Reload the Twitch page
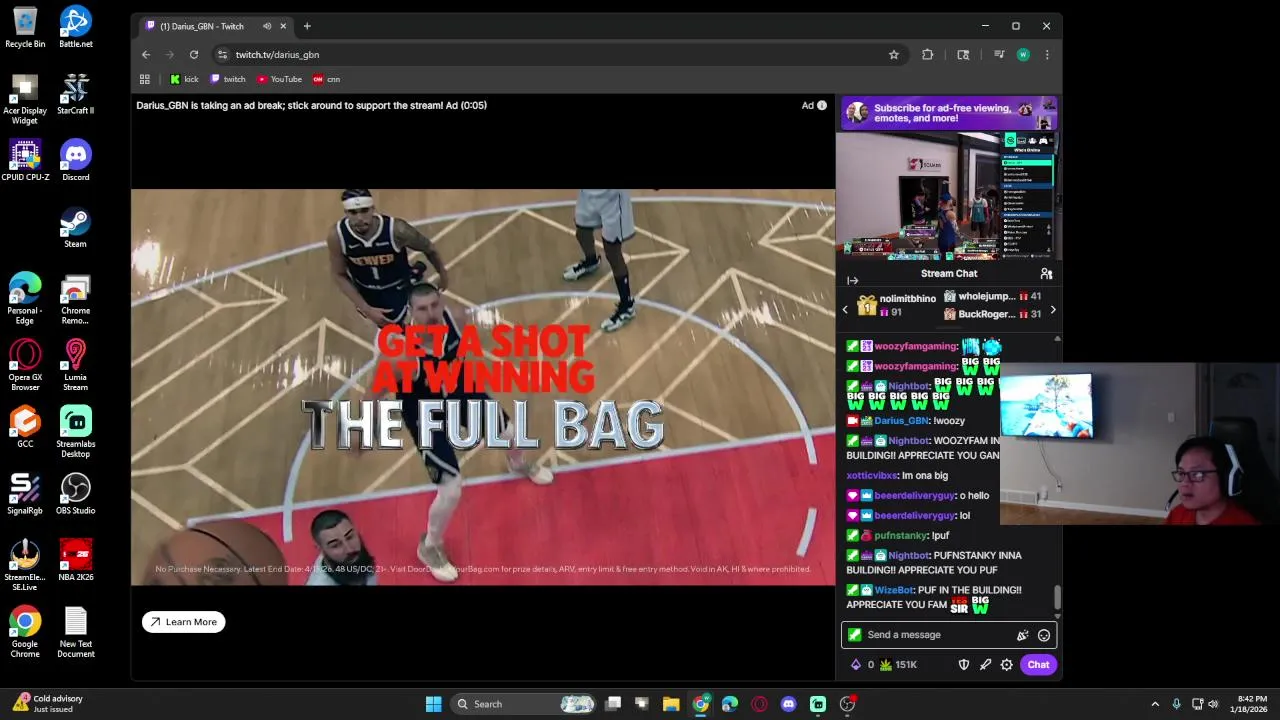The height and width of the screenshot is (720, 1280). coord(194,55)
